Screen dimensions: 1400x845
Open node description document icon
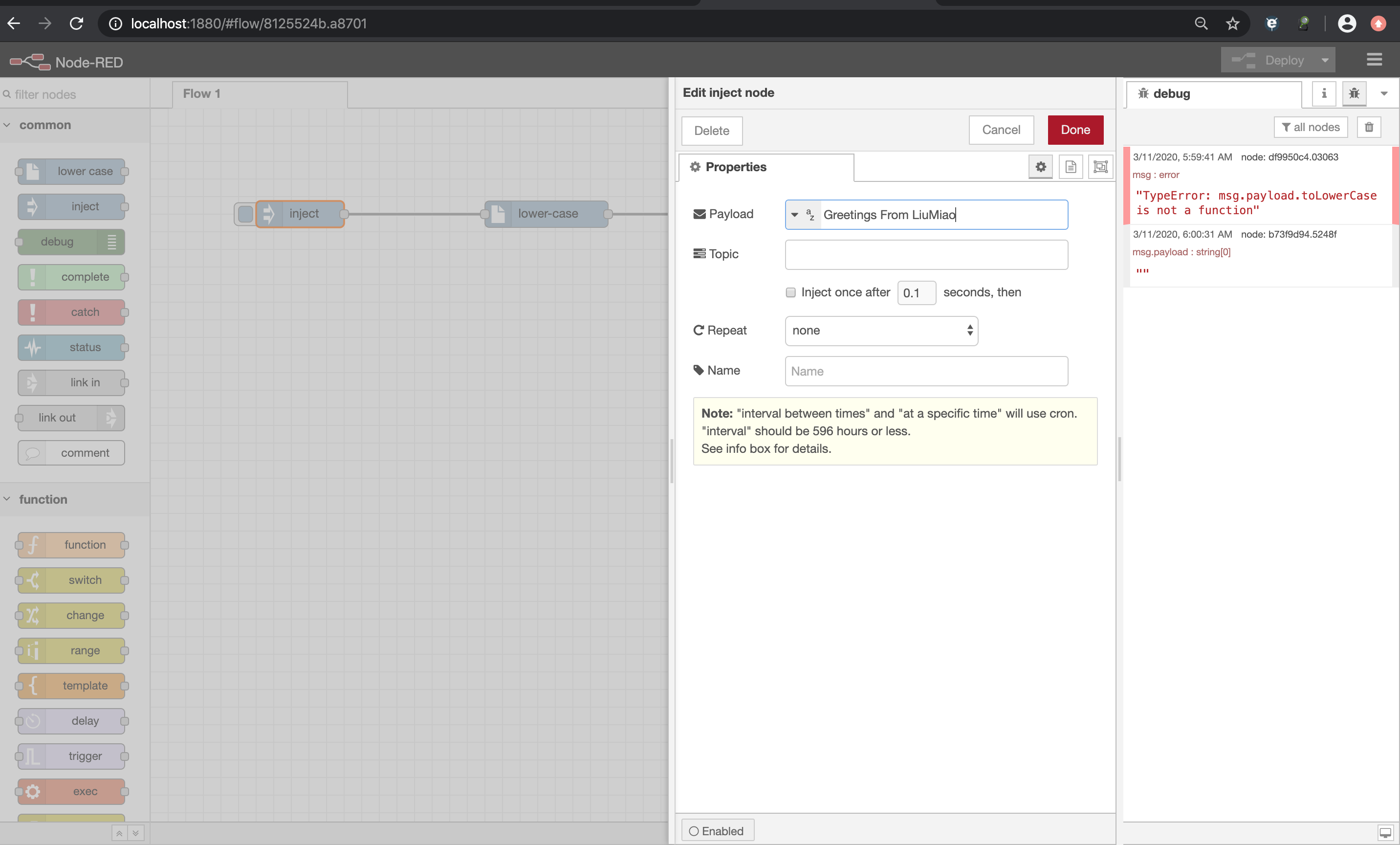pos(1071,167)
